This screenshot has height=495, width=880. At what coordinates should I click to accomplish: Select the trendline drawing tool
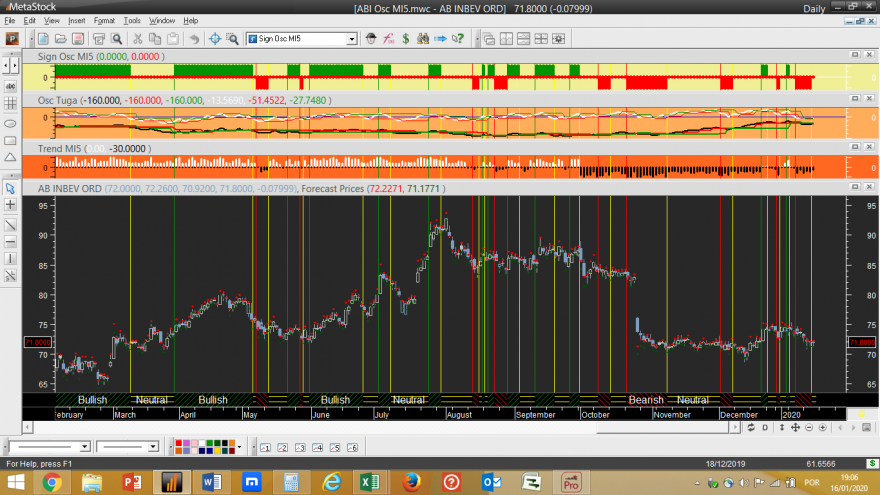[10, 225]
